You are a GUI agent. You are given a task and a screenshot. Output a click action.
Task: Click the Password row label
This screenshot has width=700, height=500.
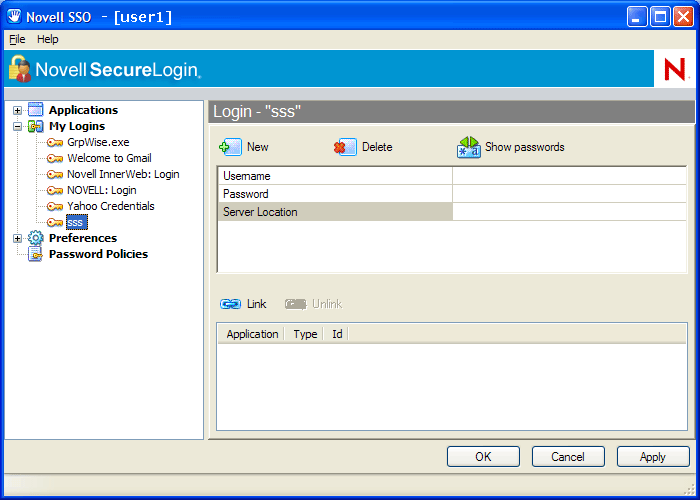335,194
